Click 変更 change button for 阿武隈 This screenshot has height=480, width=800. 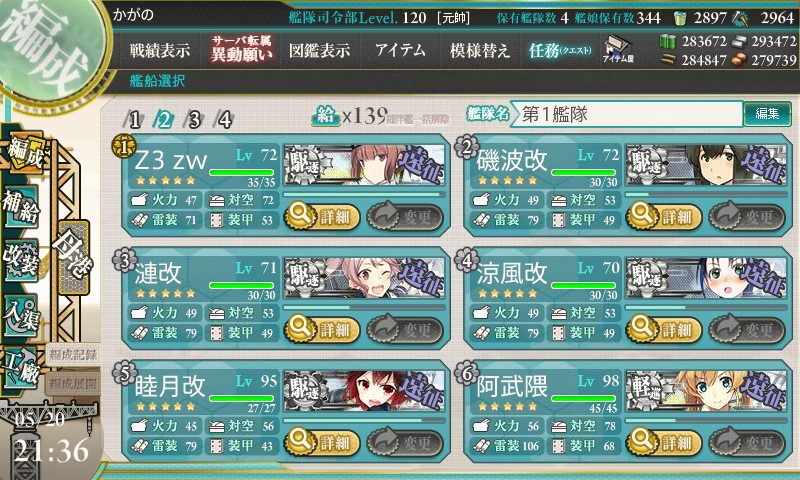(x=747, y=442)
